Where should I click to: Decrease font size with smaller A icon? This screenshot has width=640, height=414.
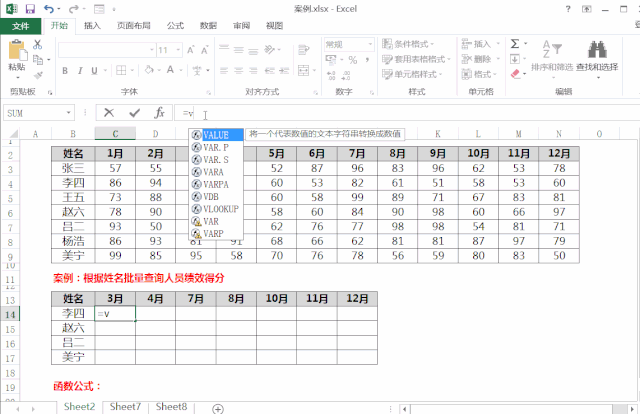tap(204, 50)
